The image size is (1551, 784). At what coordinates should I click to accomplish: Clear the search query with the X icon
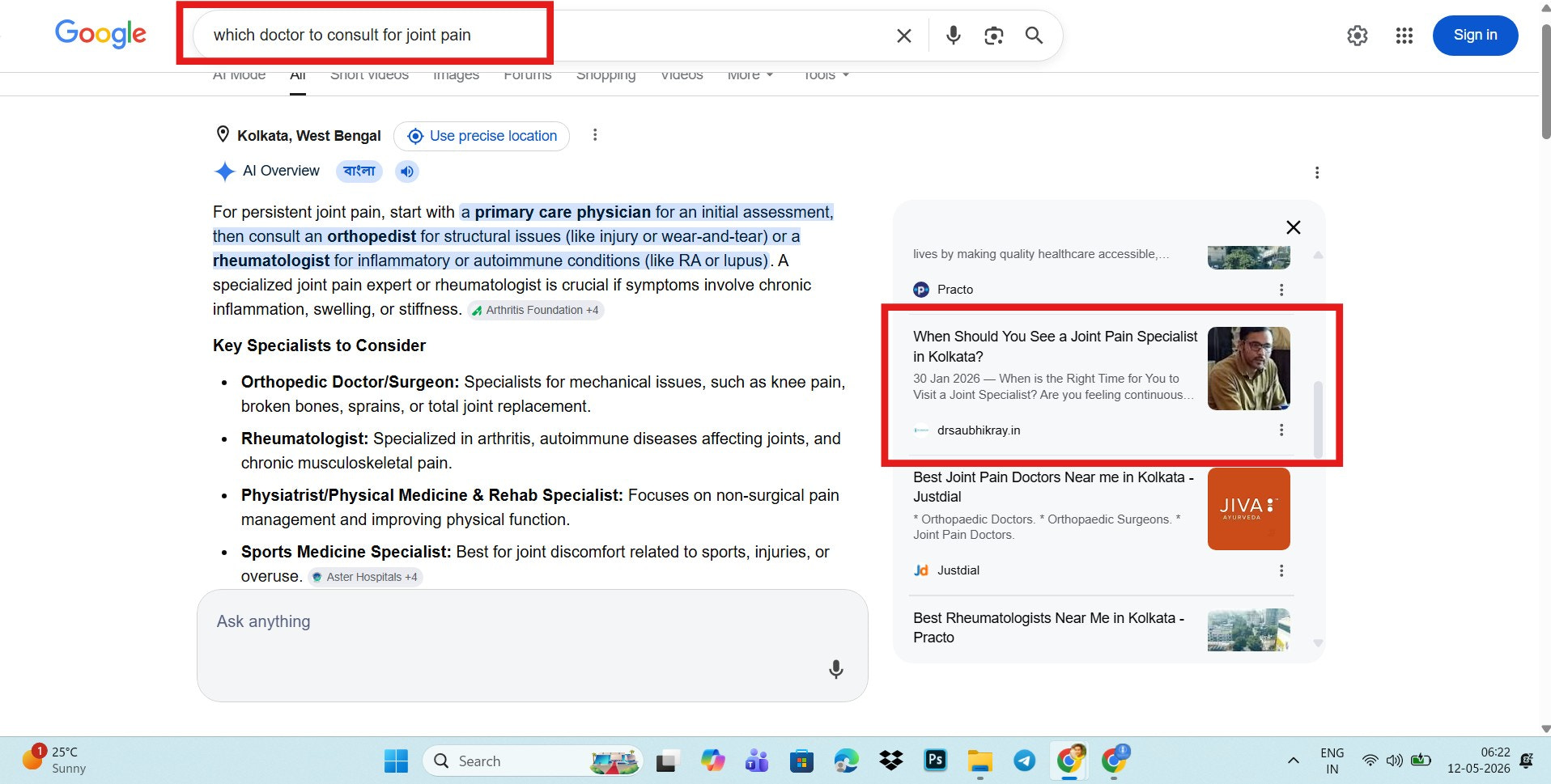[904, 36]
